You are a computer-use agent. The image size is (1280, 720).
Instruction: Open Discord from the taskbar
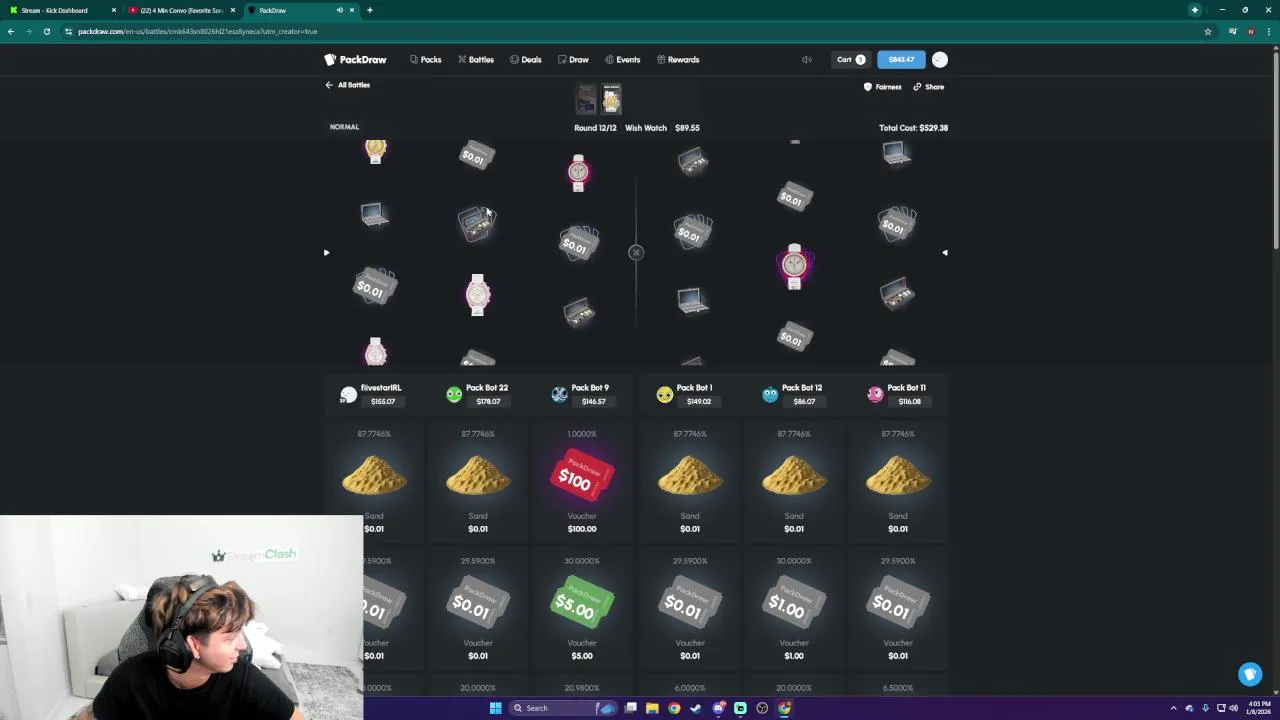[718, 708]
